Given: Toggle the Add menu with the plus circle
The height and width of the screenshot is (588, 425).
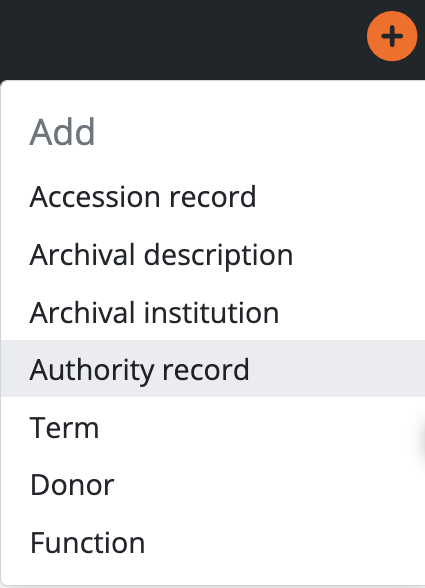Looking at the screenshot, I should click(392, 36).
